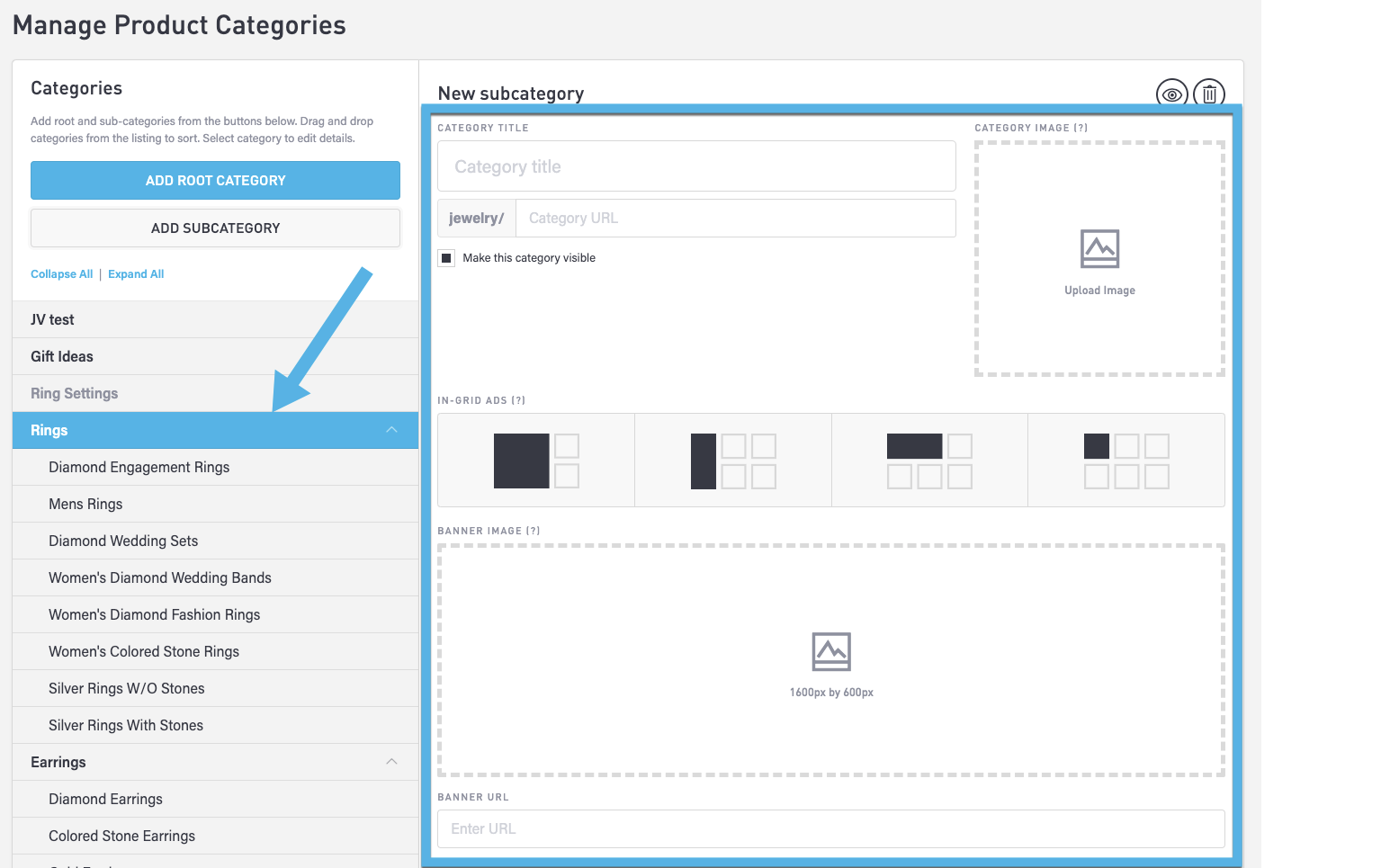Click the eye preview icon
The image size is (1381, 868).
(1171, 94)
